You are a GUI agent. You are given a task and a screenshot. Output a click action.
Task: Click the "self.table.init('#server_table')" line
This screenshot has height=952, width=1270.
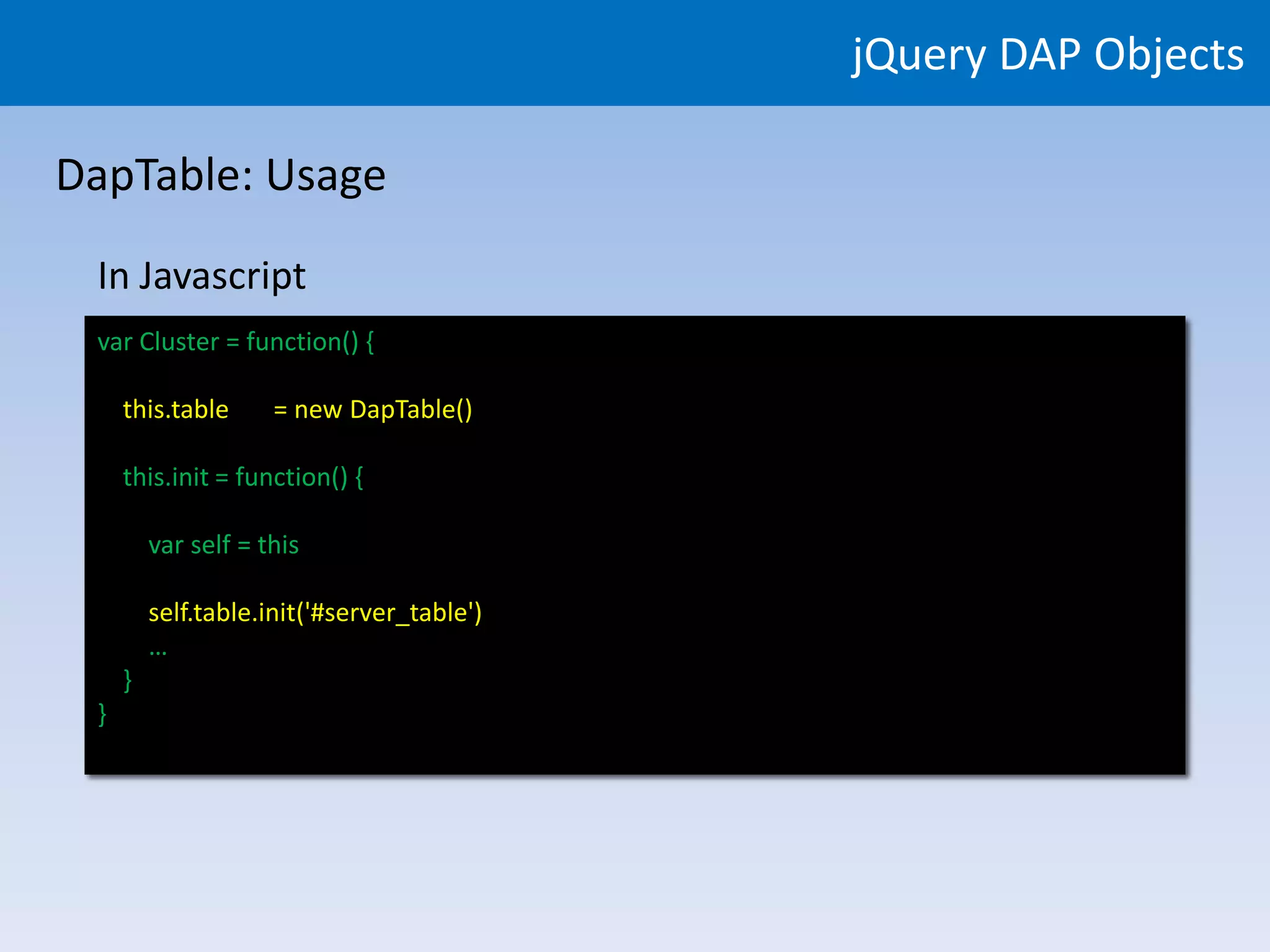click(315, 612)
